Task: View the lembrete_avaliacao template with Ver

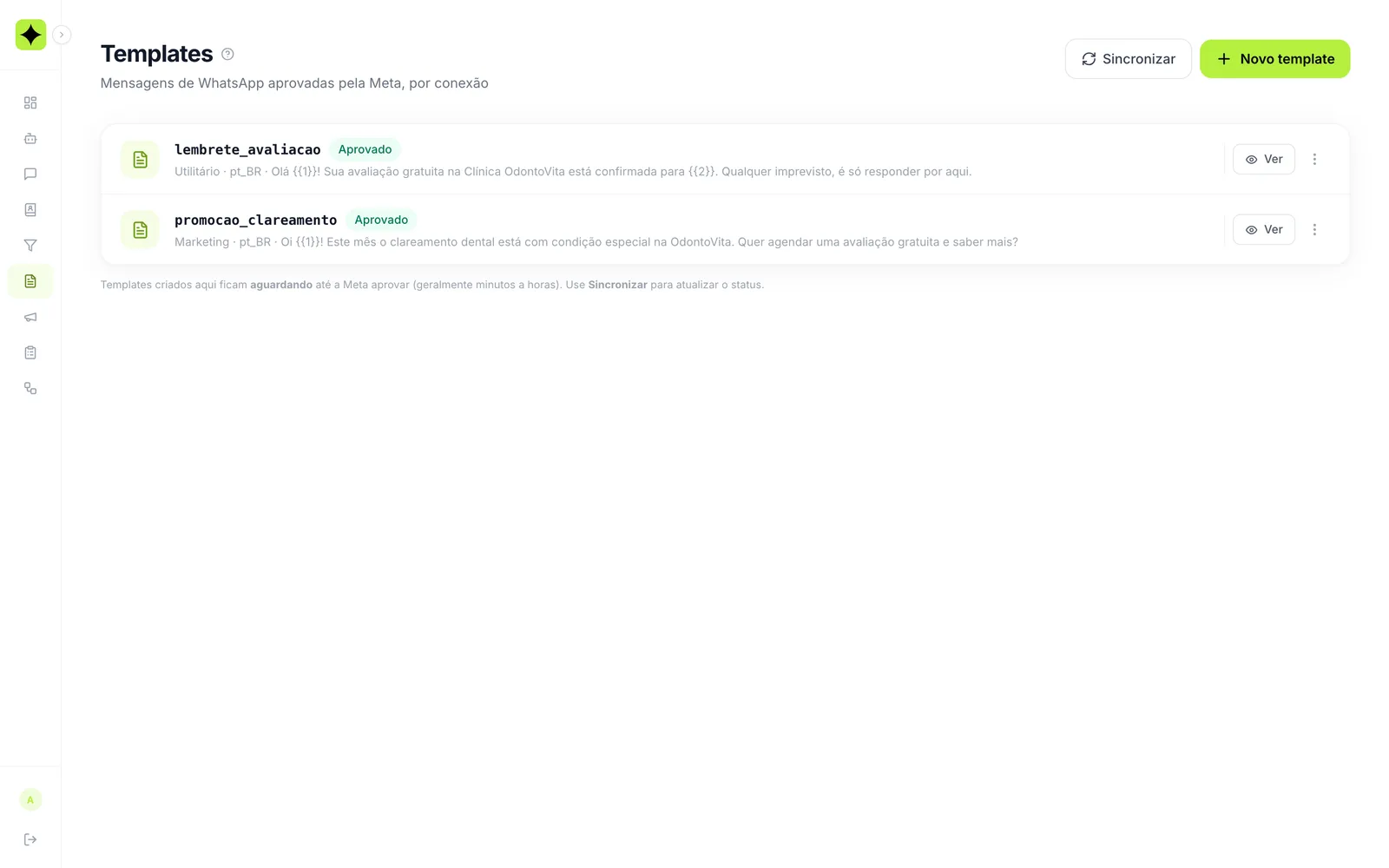Action: tap(1263, 159)
